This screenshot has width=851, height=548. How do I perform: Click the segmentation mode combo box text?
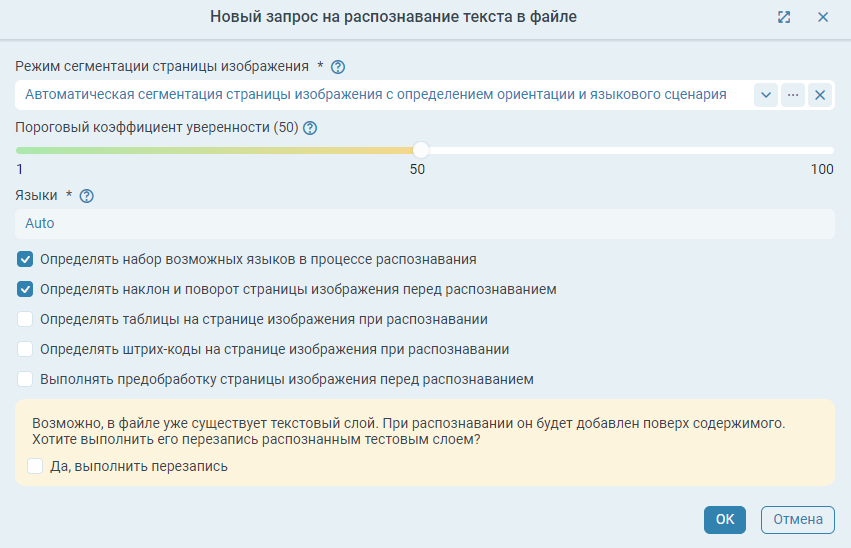pyautogui.click(x=375, y=95)
